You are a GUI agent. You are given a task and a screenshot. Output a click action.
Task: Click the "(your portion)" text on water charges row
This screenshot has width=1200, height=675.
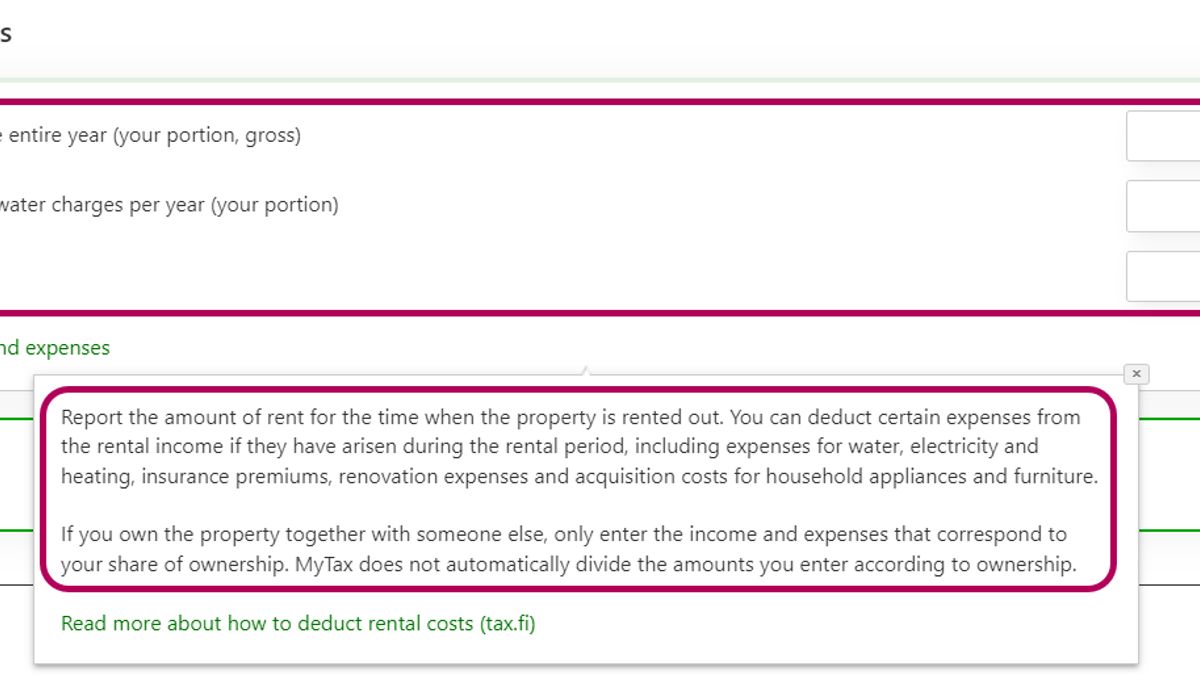pos(275,206)
